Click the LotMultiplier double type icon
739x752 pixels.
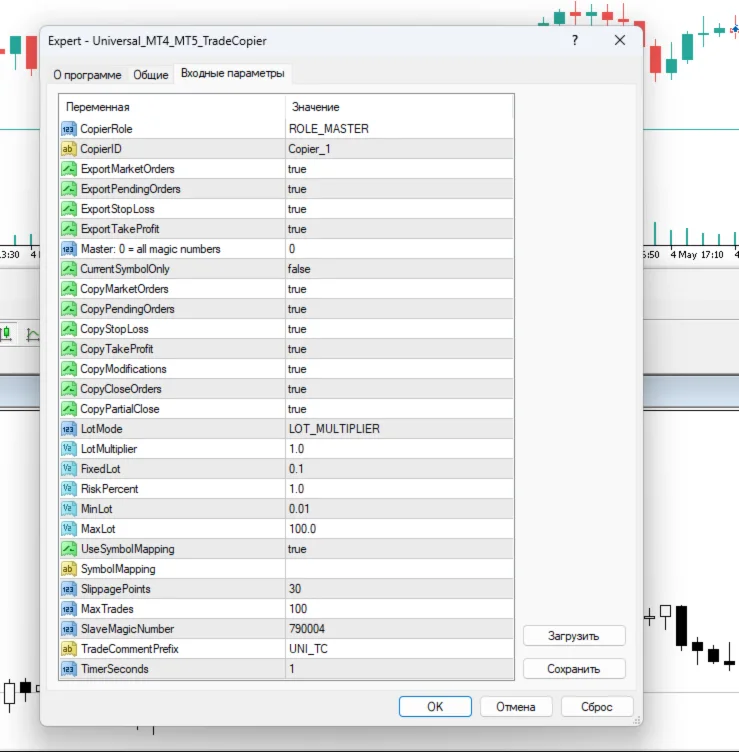tap(69, 449)
